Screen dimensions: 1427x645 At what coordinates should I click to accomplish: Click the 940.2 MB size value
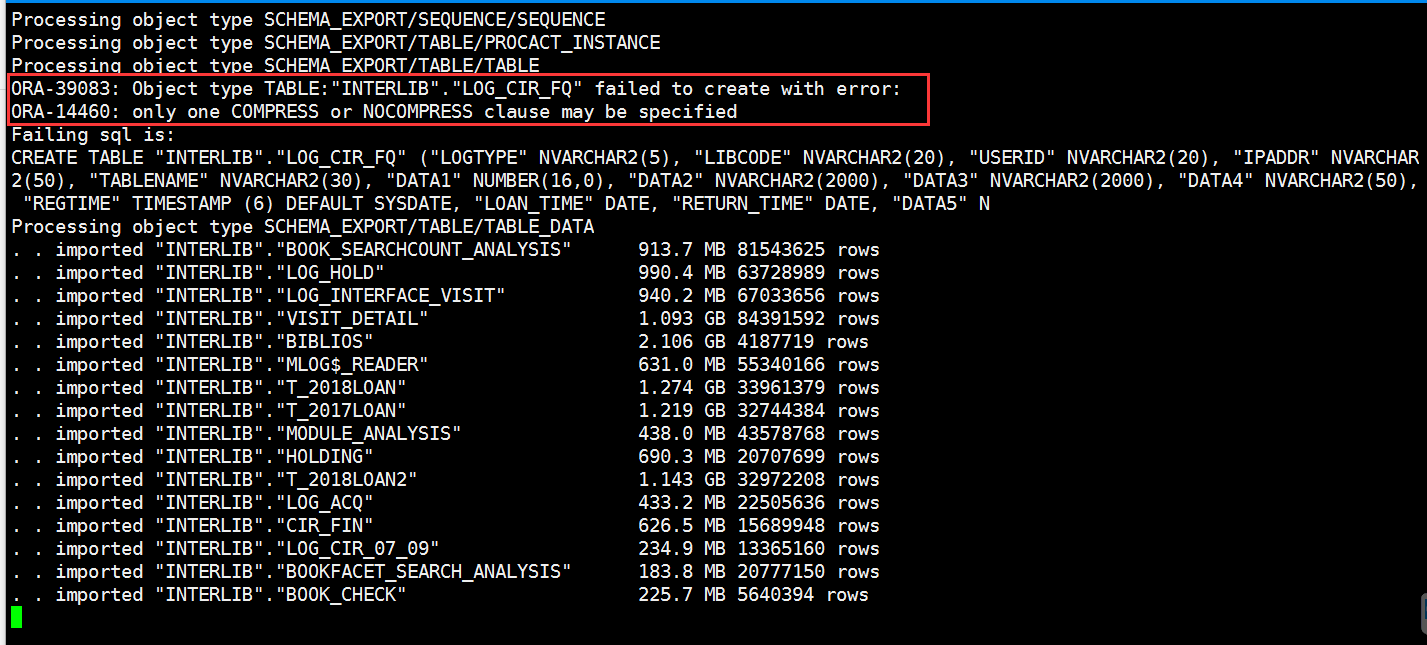point(682,296)
